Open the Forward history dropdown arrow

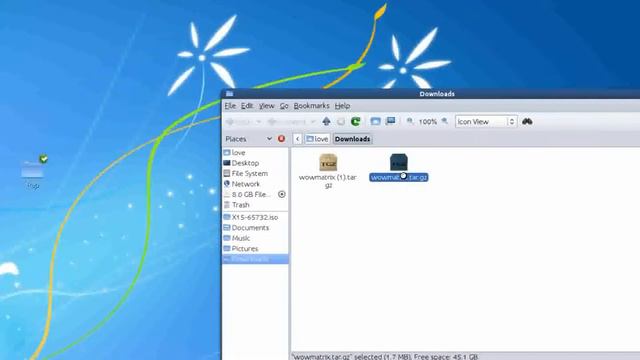point(313,122)
